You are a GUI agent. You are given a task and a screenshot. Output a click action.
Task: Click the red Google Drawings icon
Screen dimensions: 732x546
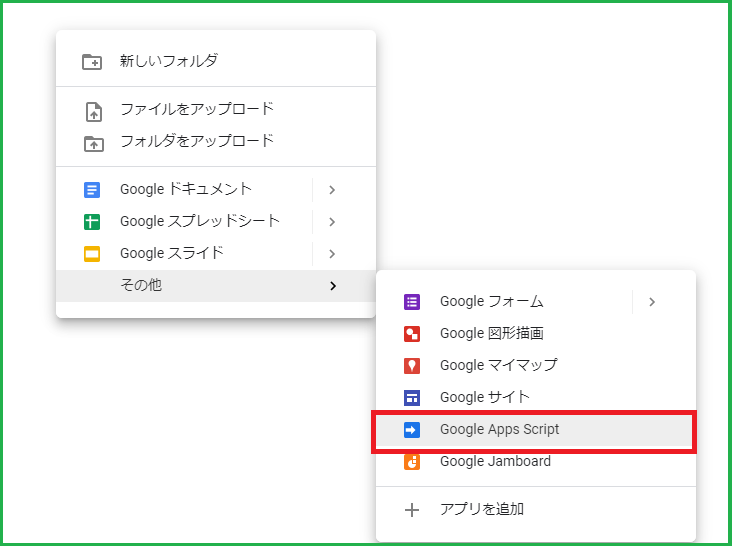[412, 334]
